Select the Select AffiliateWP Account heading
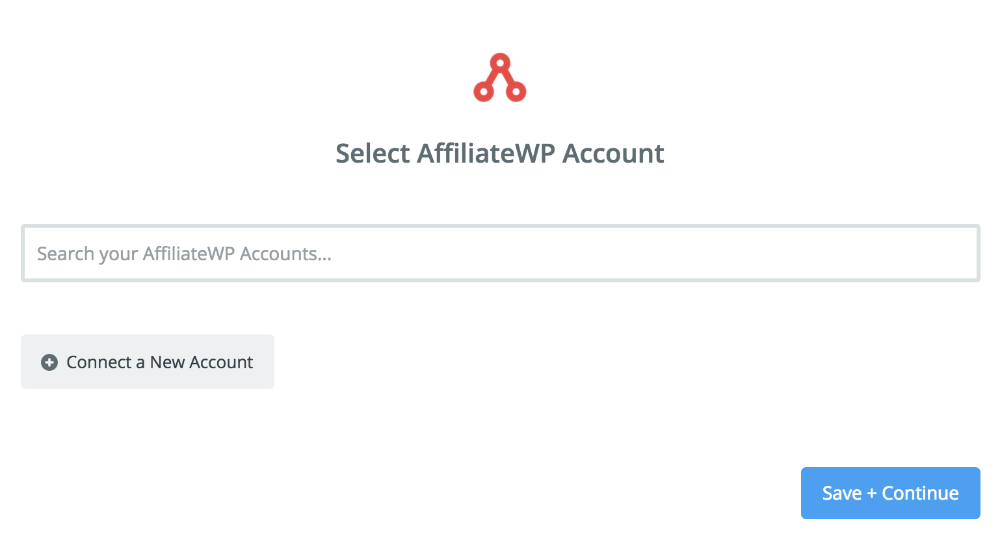This screenshot has width=1000, height=553. click(x=500, y=154)
